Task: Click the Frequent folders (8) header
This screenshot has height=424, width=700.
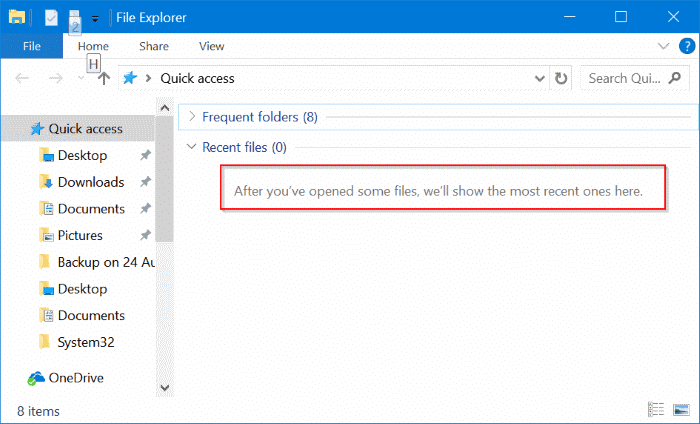Action: tap(260, 117)
